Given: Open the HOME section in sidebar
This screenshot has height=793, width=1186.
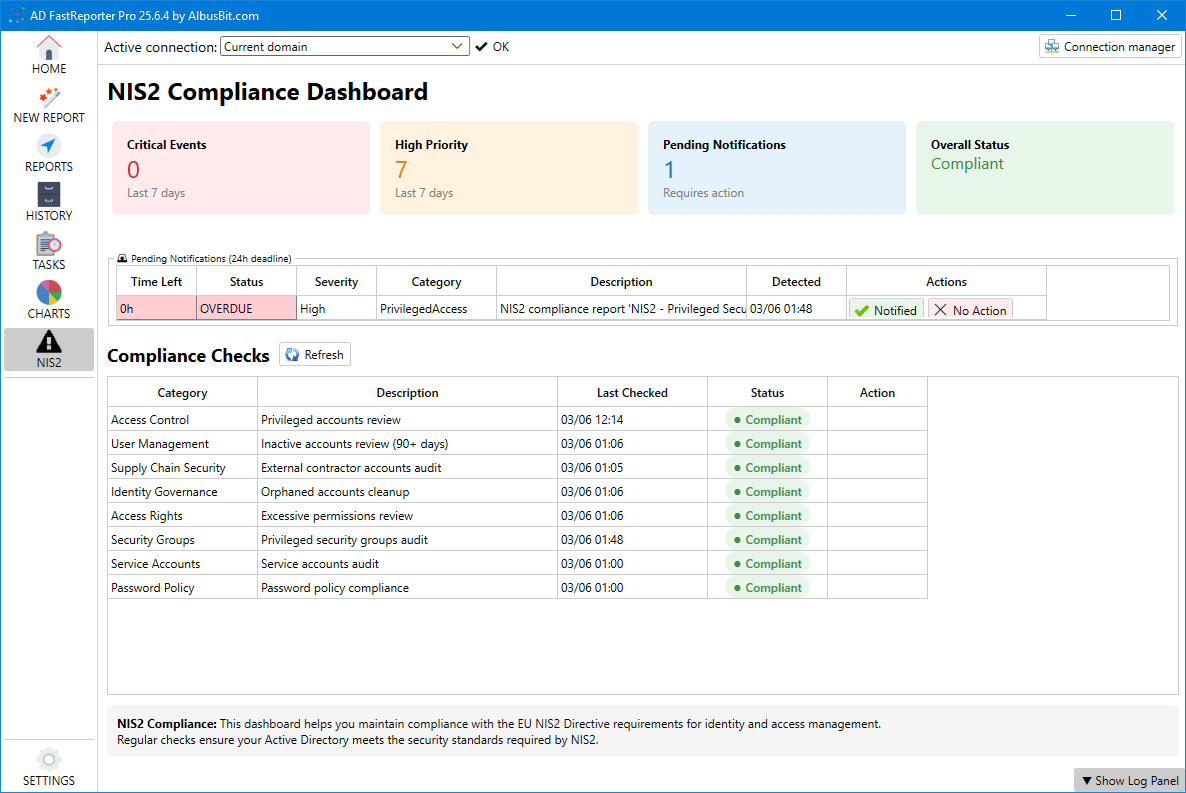Looking at the screenshot, I should tap(48, 55).
